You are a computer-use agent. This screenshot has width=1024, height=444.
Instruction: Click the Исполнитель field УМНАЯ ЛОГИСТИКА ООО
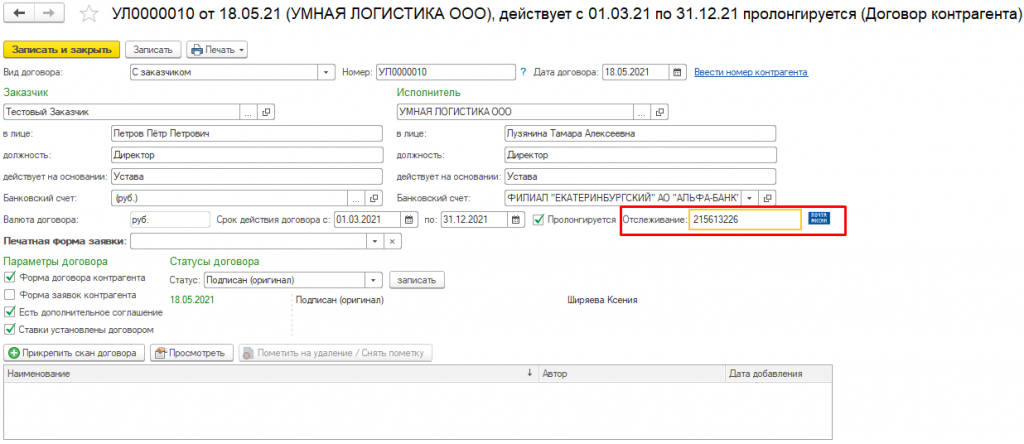click(x=516, y=112)
